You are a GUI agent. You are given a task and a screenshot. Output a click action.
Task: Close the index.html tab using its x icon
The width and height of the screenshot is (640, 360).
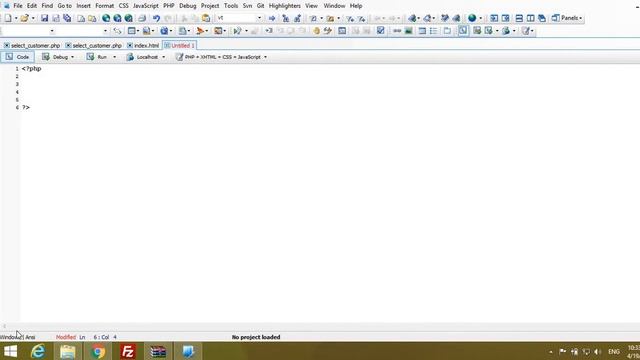[x=130, y=45]
